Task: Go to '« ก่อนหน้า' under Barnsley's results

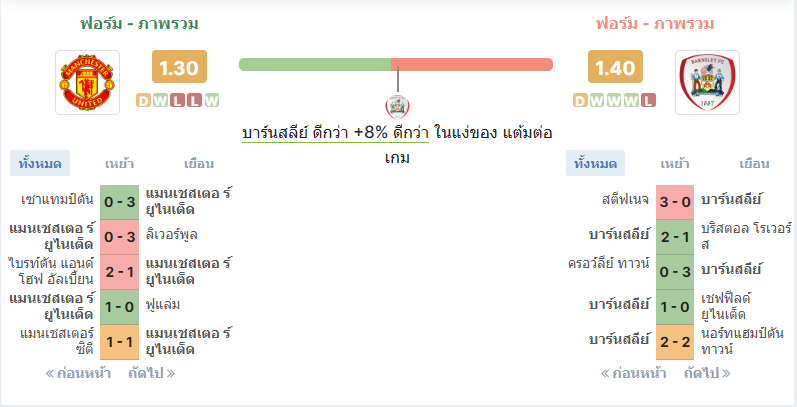Action: (633, 373)
